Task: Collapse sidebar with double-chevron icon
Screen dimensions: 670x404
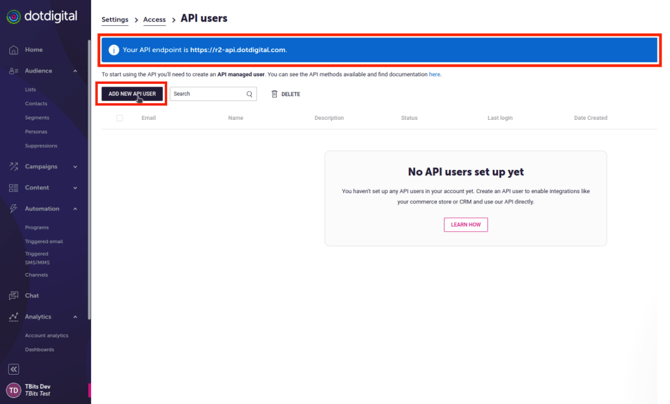Action: coord(13,369)
